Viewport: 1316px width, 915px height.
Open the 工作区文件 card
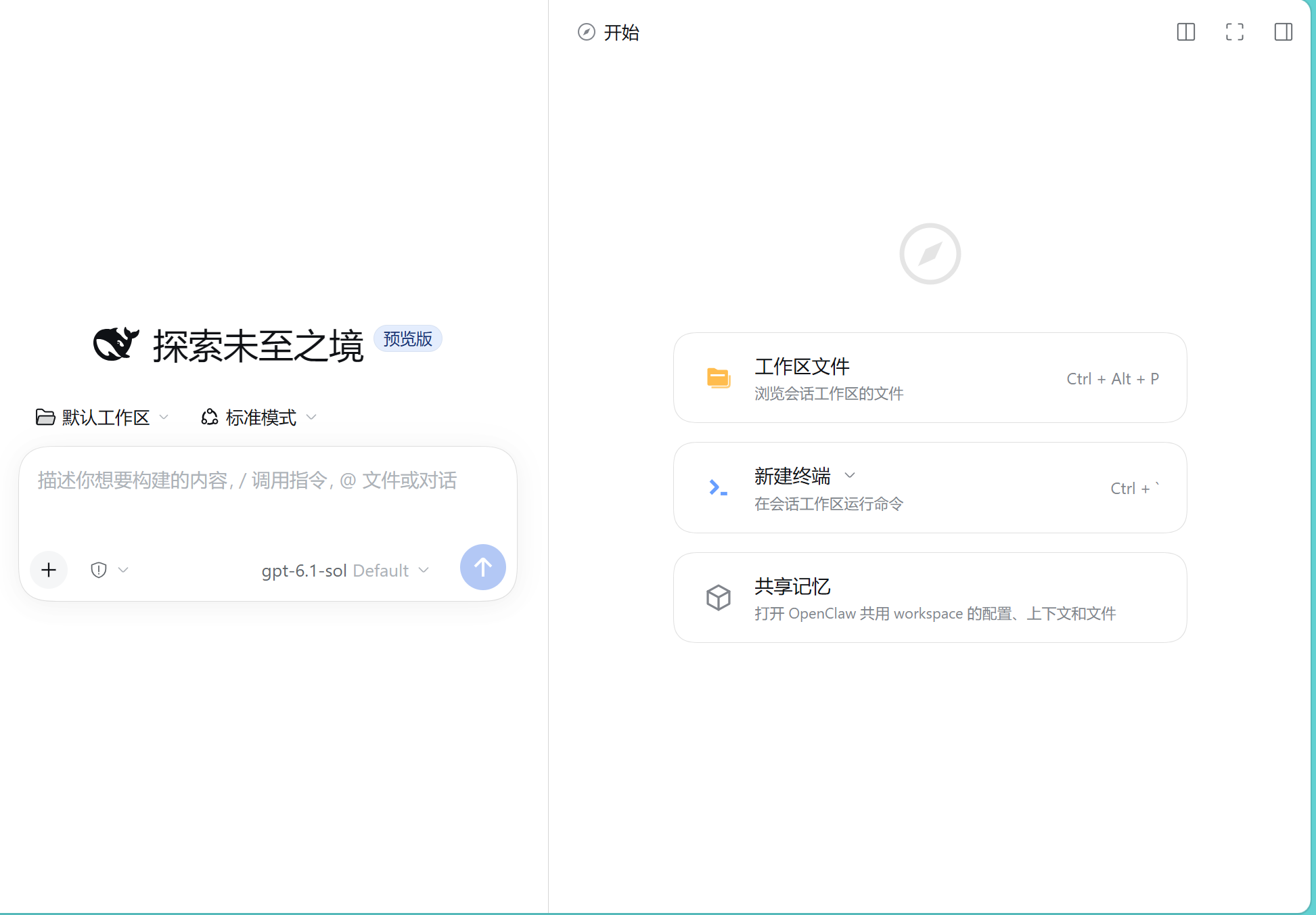coord(930,378)
